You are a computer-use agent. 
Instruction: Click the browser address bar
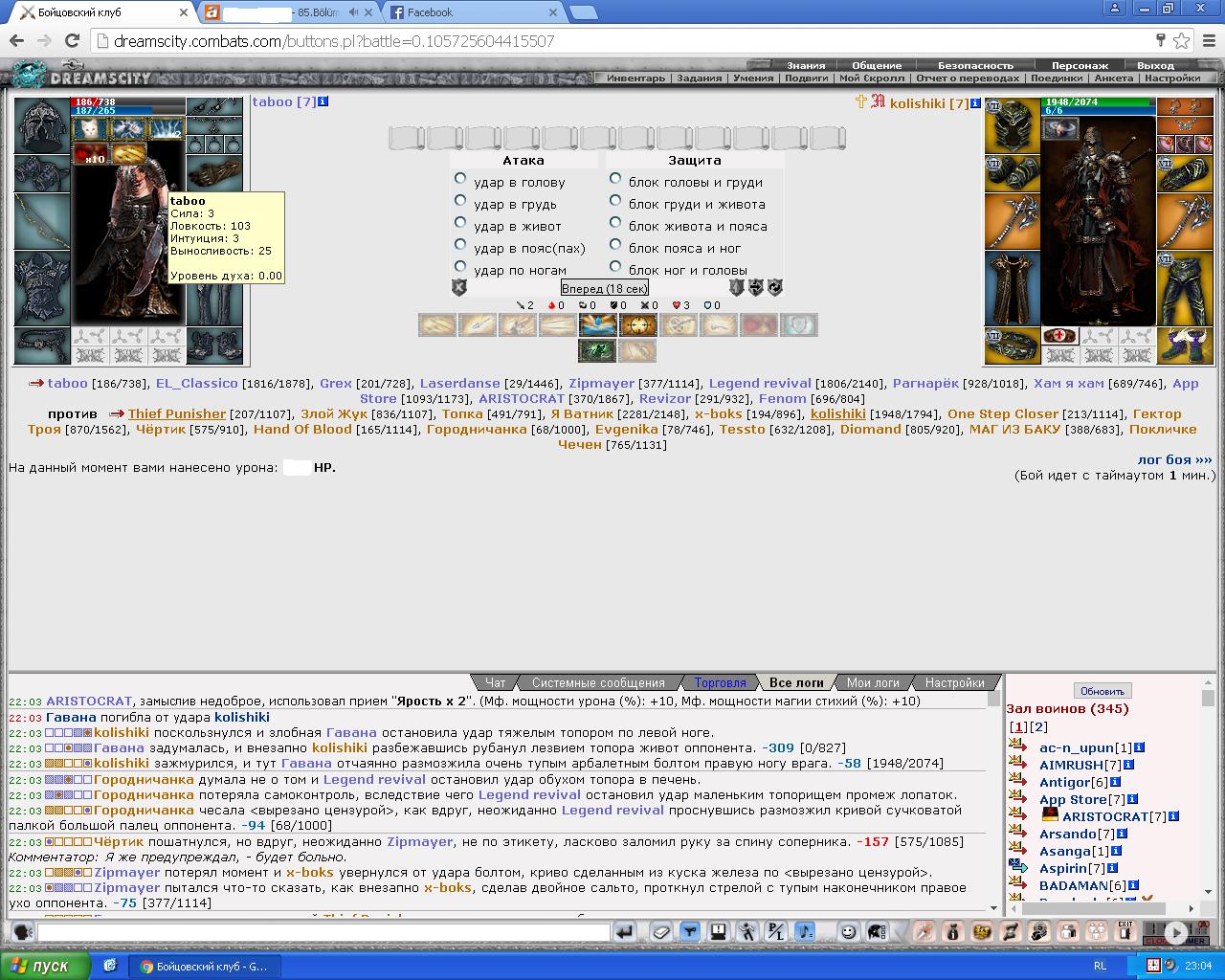622,41
